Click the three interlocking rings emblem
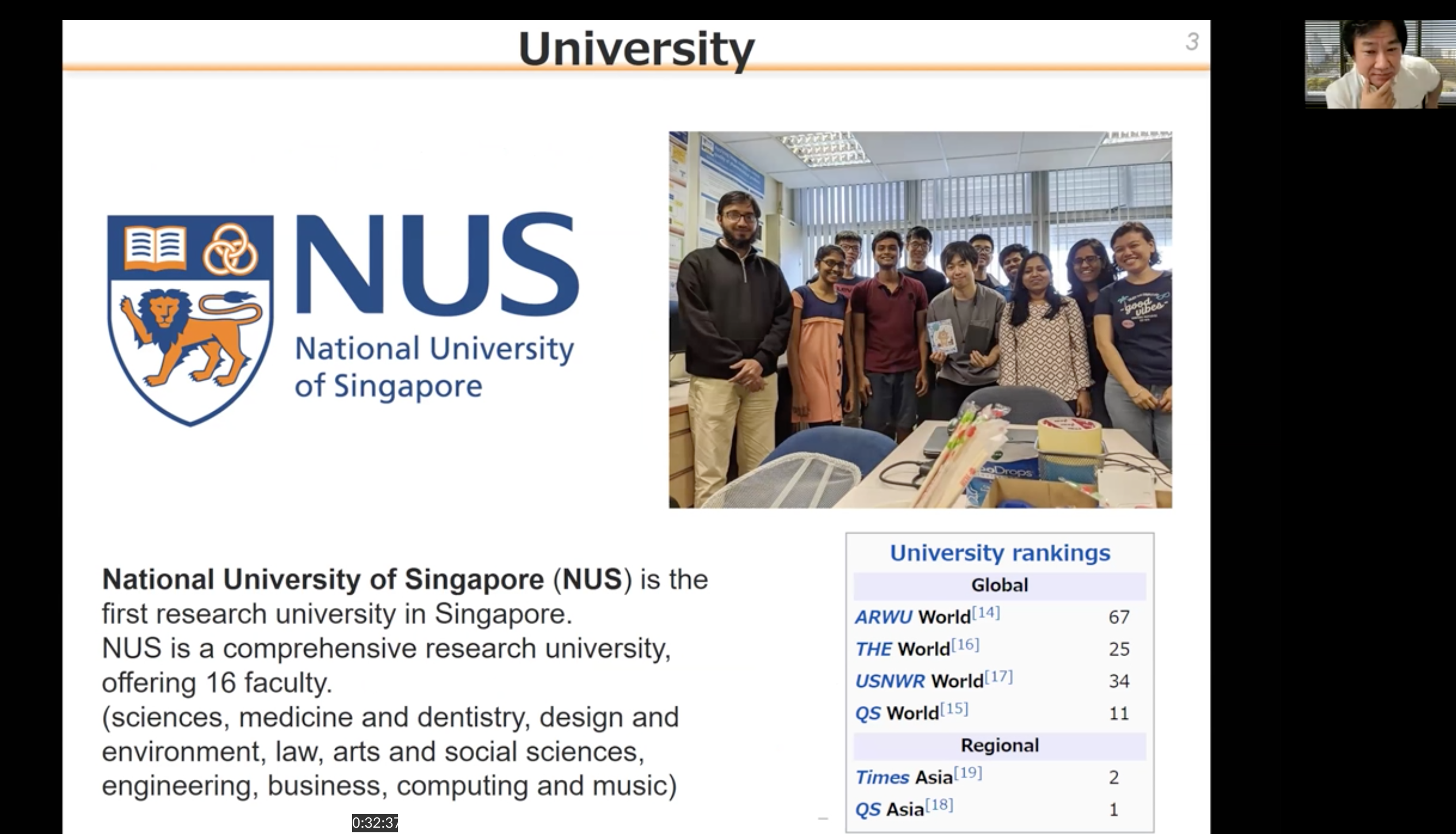Image resolution: width=1456 pixels, height=834 pixels. click(231, 248)
